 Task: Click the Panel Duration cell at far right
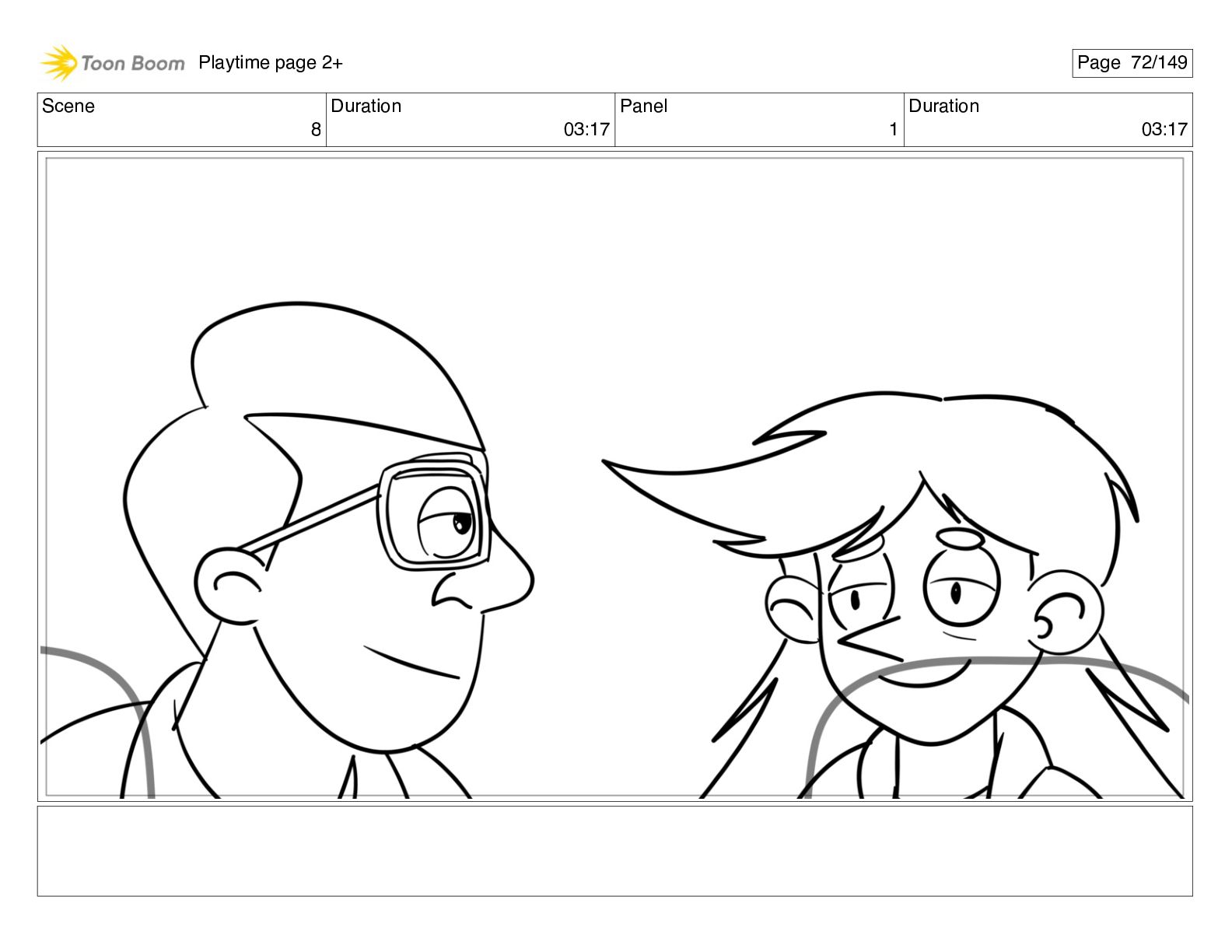1048,120
